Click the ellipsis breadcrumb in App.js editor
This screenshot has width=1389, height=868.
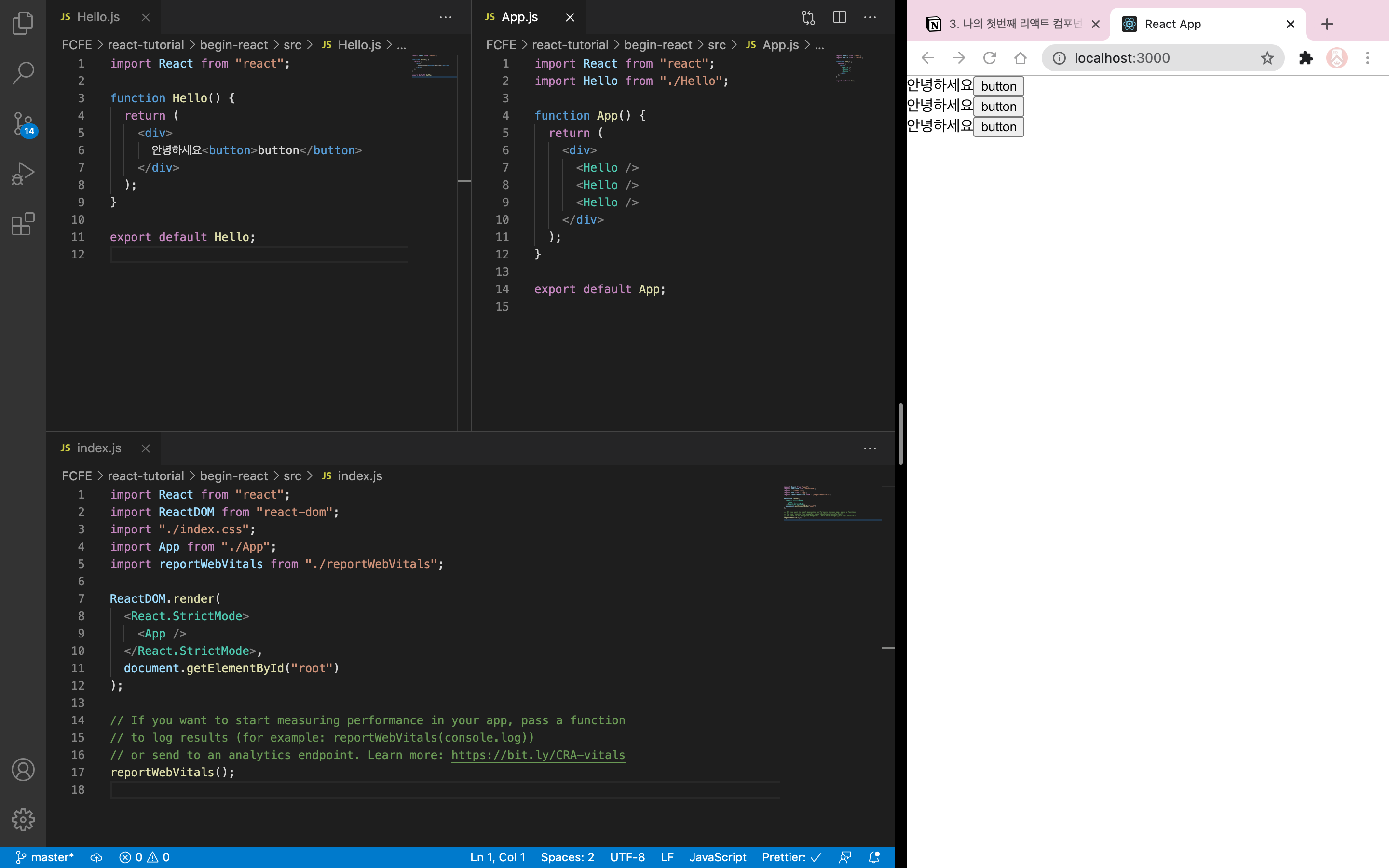(819, 45)
